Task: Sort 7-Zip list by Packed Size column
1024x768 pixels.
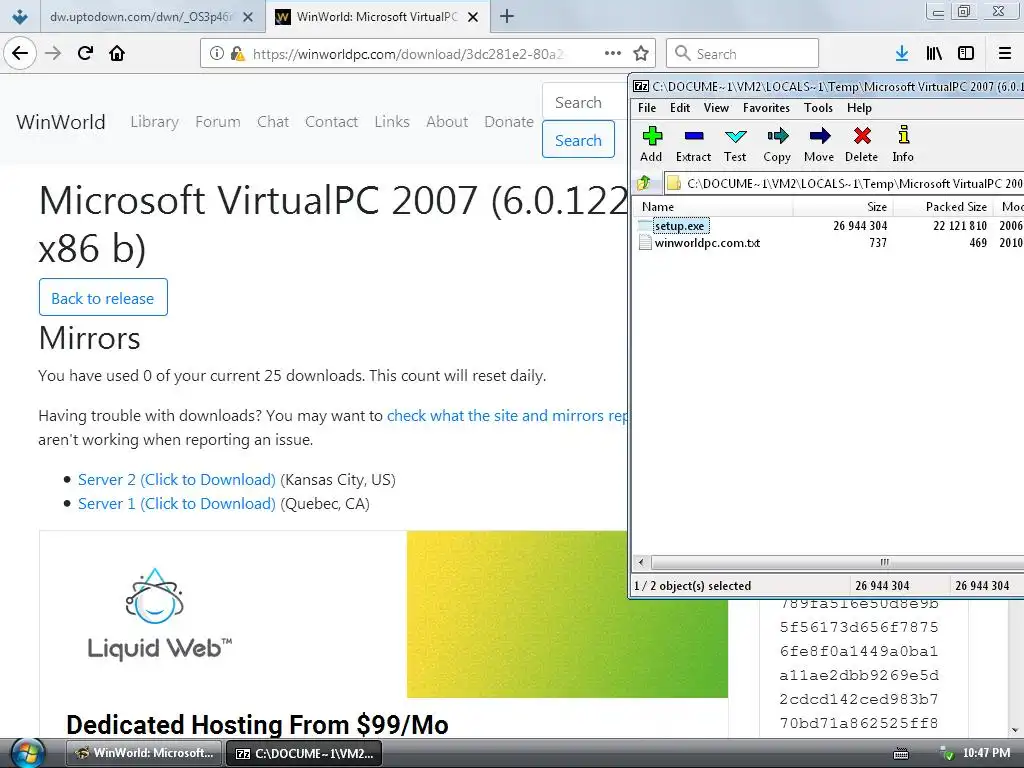Action: tap(942, 207)
